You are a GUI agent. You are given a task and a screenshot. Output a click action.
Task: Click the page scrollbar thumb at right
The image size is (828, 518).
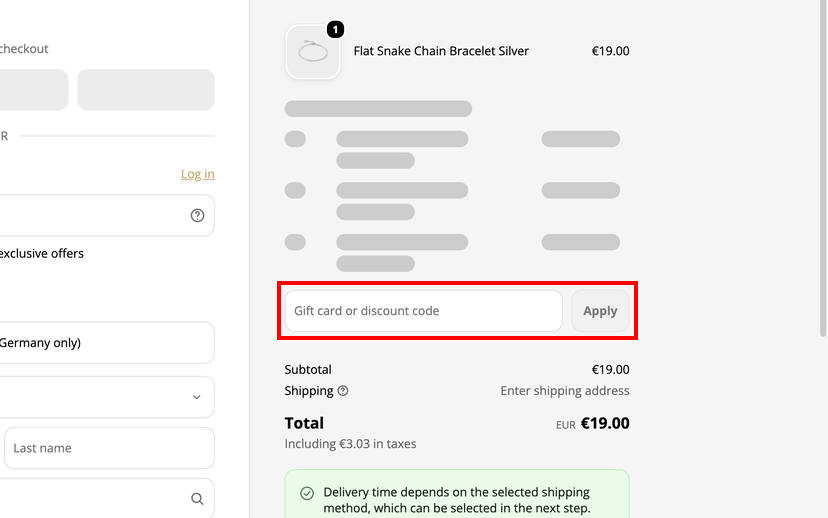tap(822, 168)
